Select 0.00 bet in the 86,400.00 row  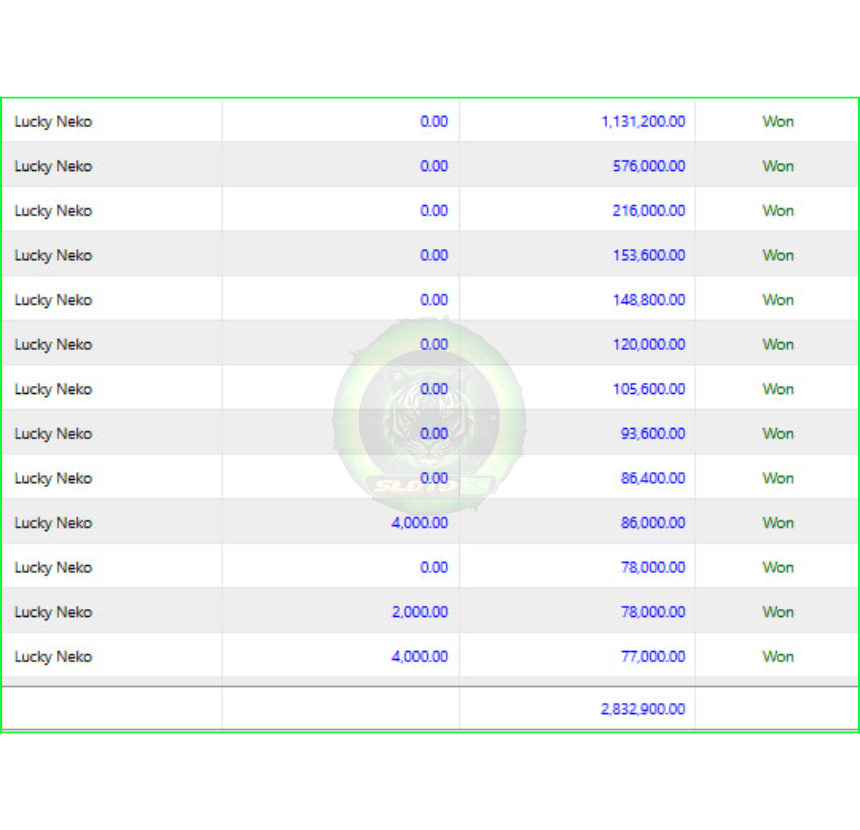click(x=434, y=478)
